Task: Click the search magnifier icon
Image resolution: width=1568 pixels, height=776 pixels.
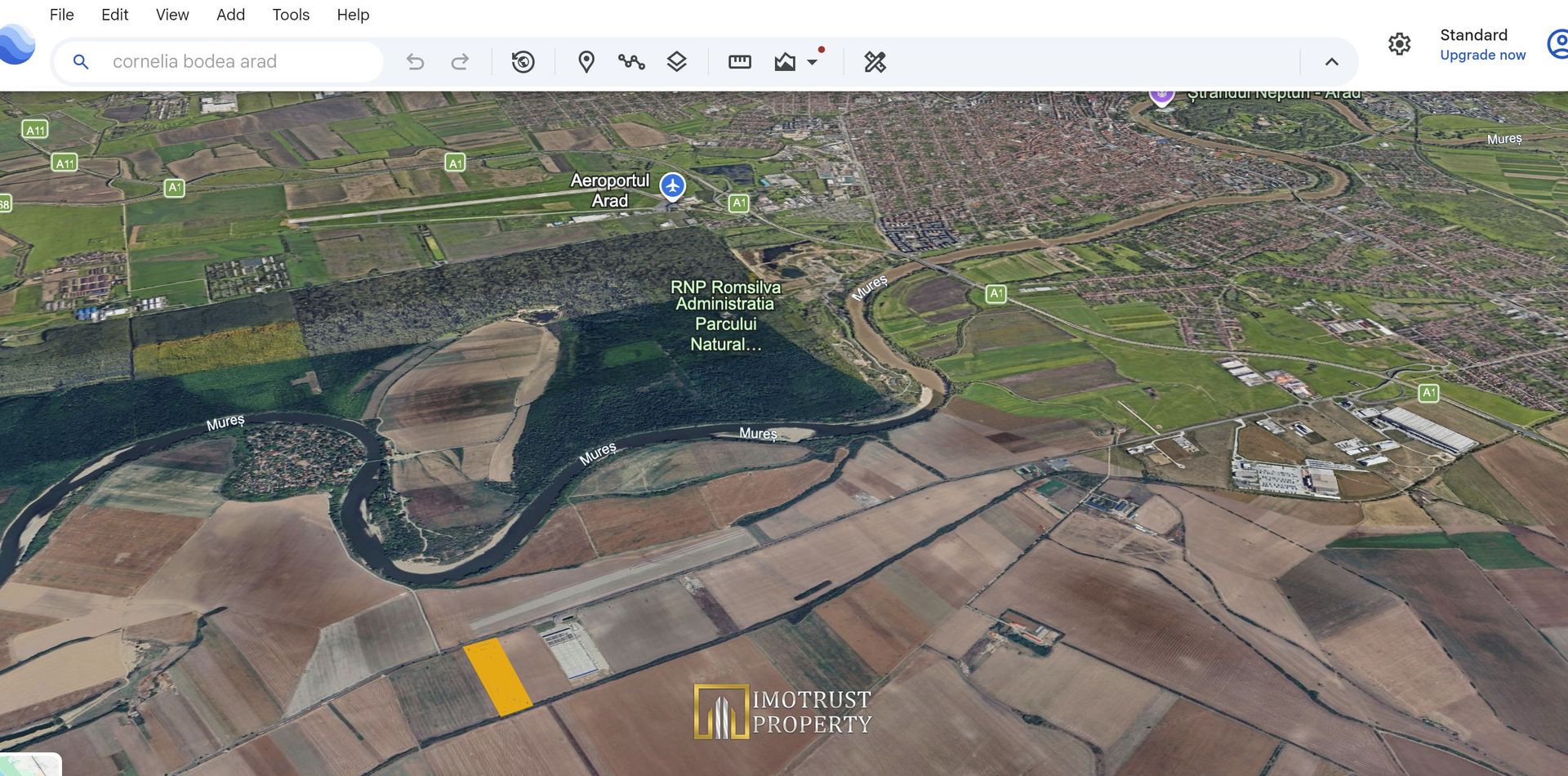Action: pyautogui.click(x=81, y=61)
